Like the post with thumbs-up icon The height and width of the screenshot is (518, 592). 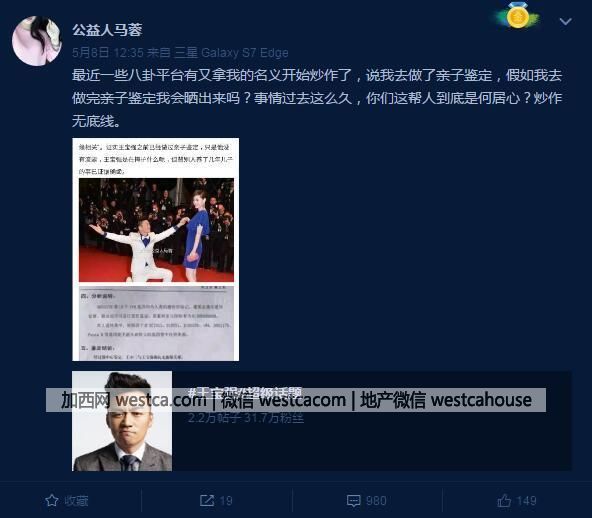click(x=504, y=501)
